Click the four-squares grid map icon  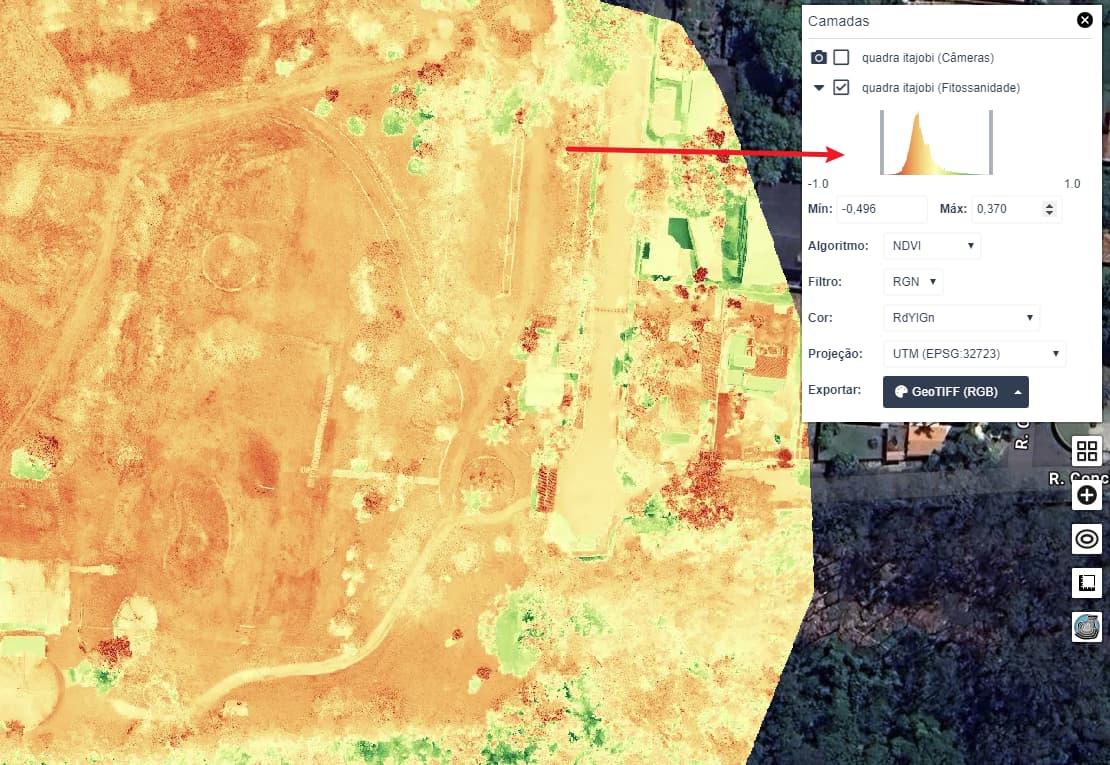coord(1087,451)
